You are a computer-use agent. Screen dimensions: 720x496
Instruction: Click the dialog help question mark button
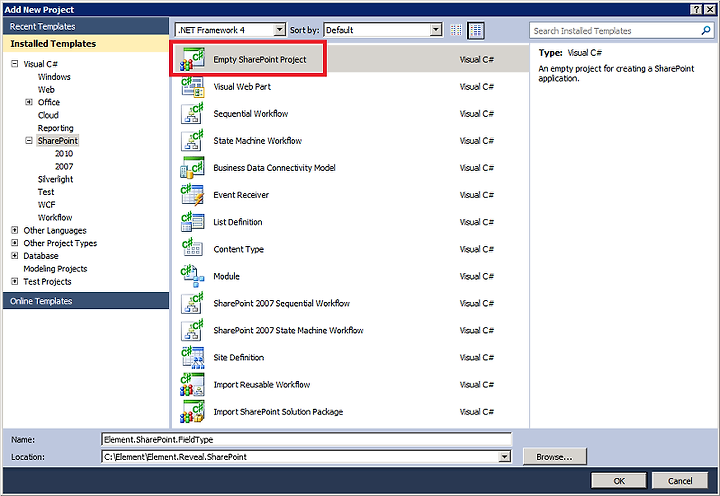(x=696, y=9)
